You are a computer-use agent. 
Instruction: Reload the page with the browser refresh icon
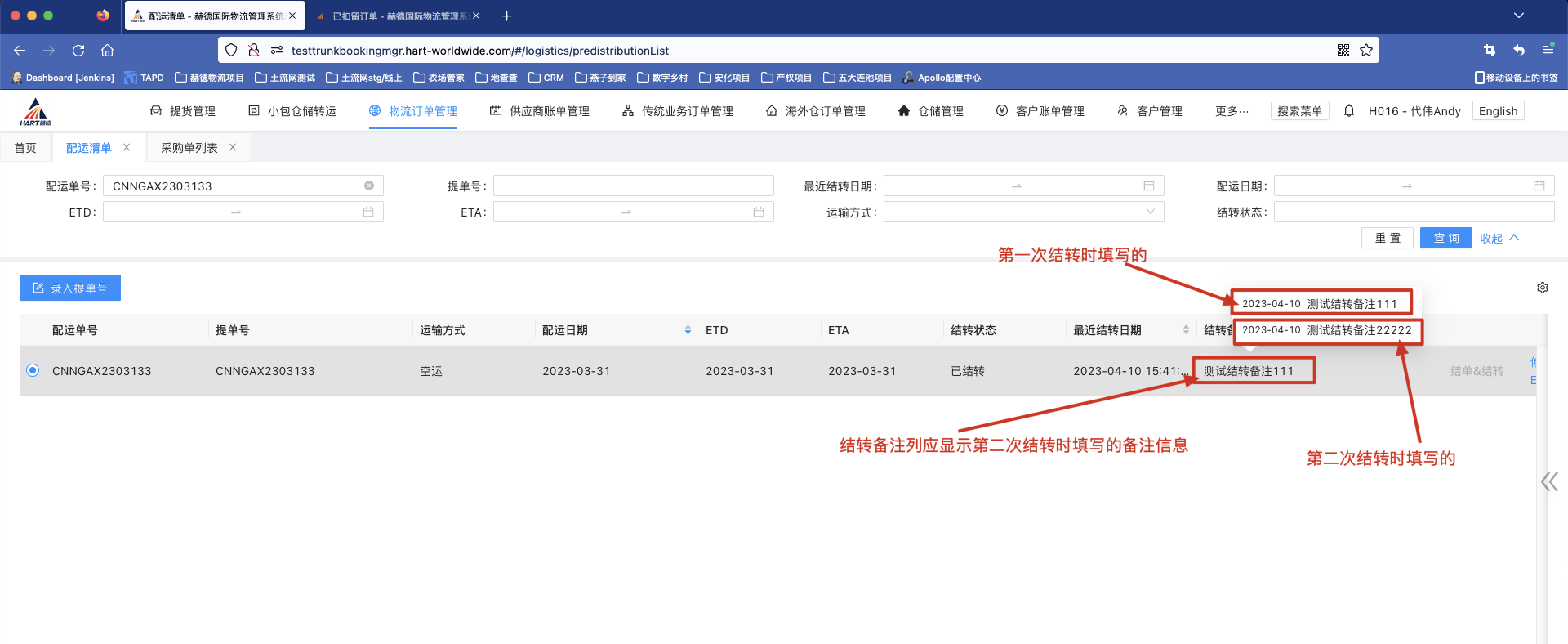pyautogui.click(x=78, y=51)
